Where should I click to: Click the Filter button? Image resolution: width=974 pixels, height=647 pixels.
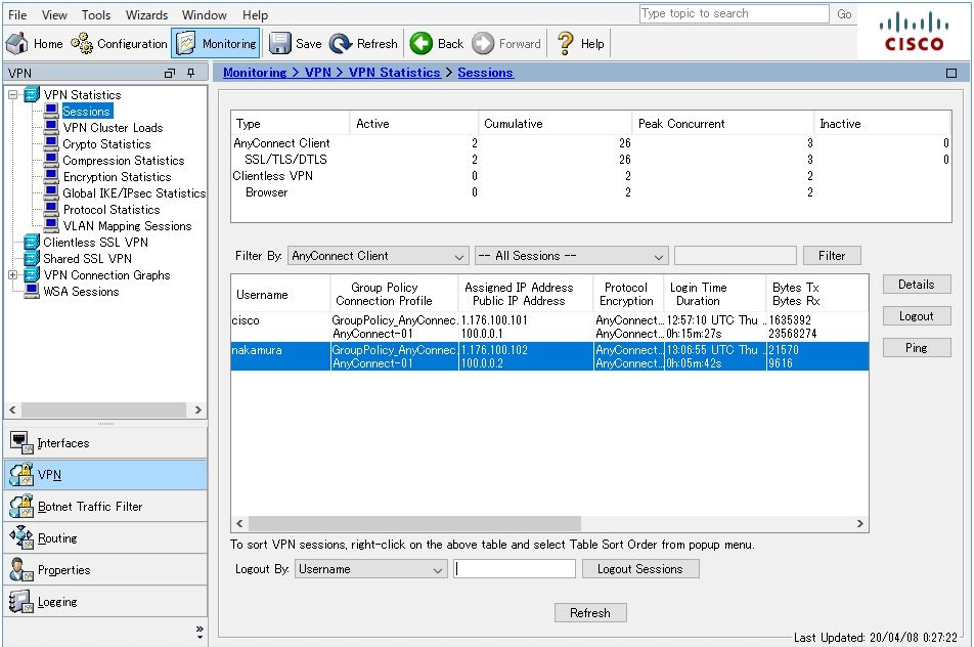pos(831,256)
